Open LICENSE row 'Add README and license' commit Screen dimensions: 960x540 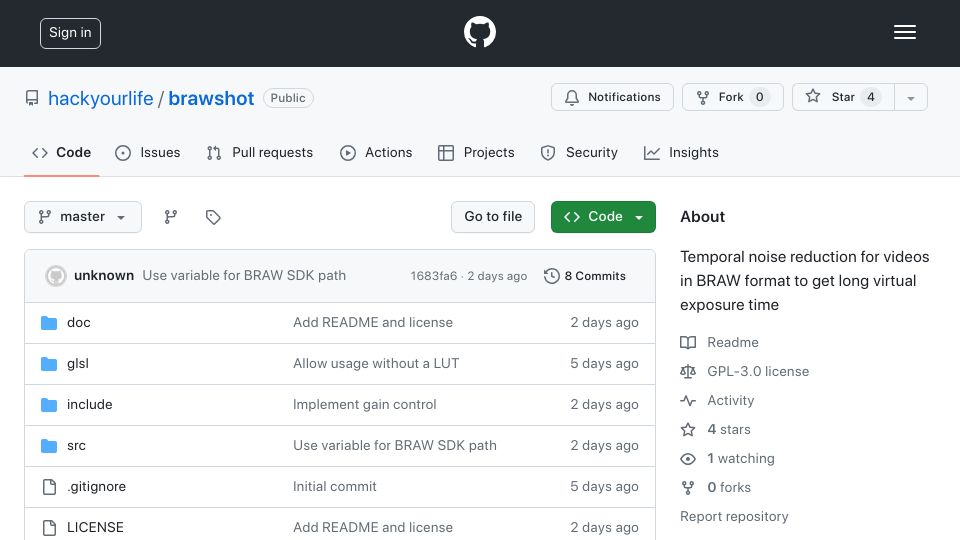(x=373, y=527)
